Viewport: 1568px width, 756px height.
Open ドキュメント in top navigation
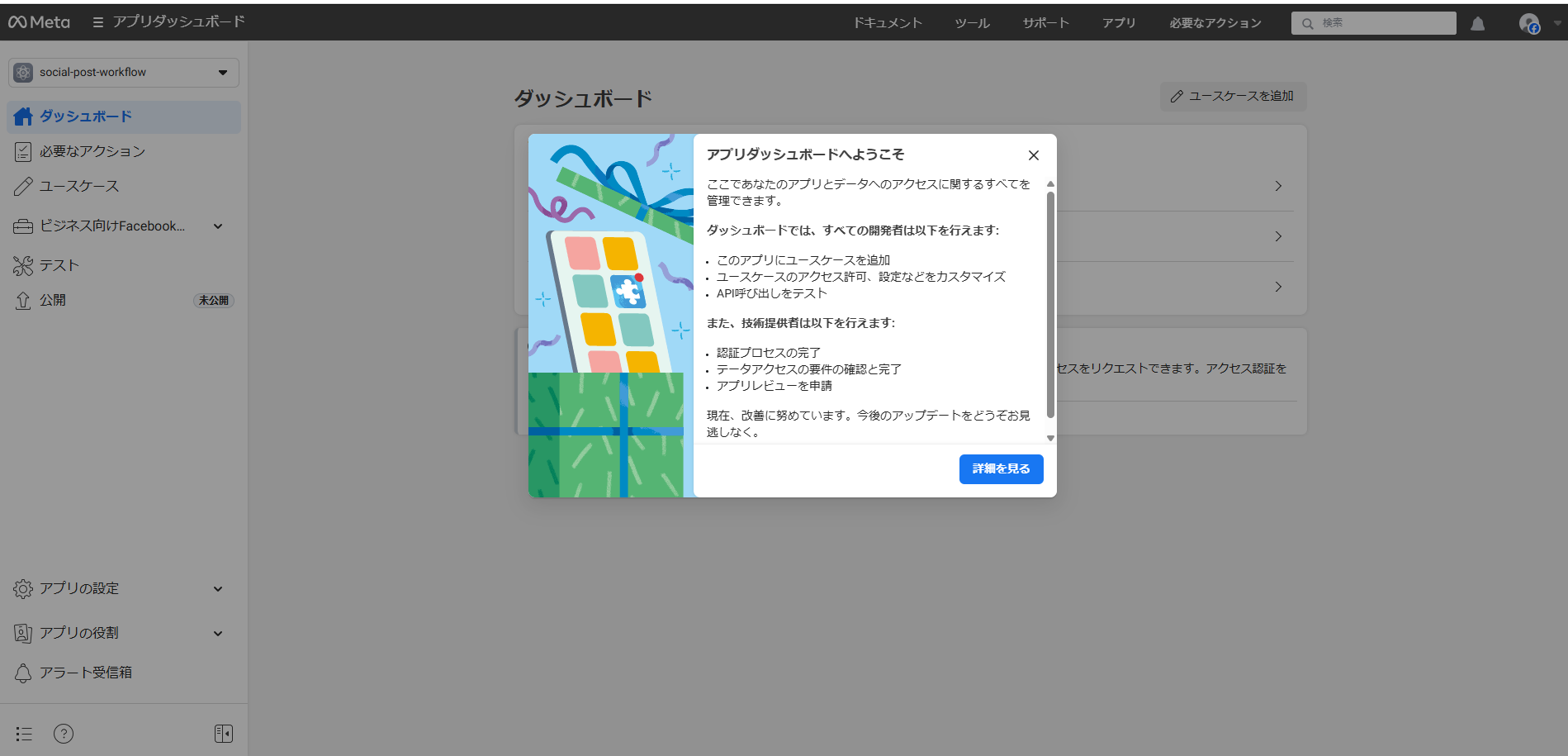[x=887, y=23]
